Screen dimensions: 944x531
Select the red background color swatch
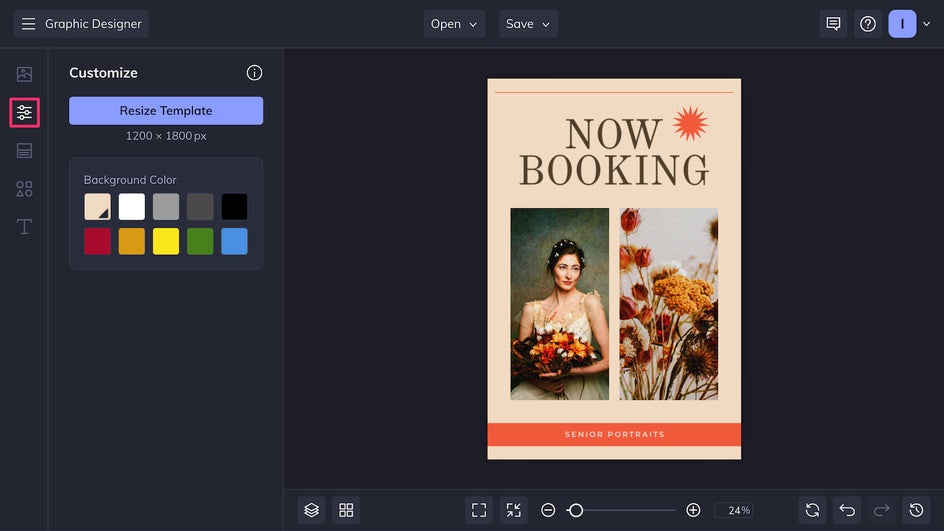tap(98, 241)
